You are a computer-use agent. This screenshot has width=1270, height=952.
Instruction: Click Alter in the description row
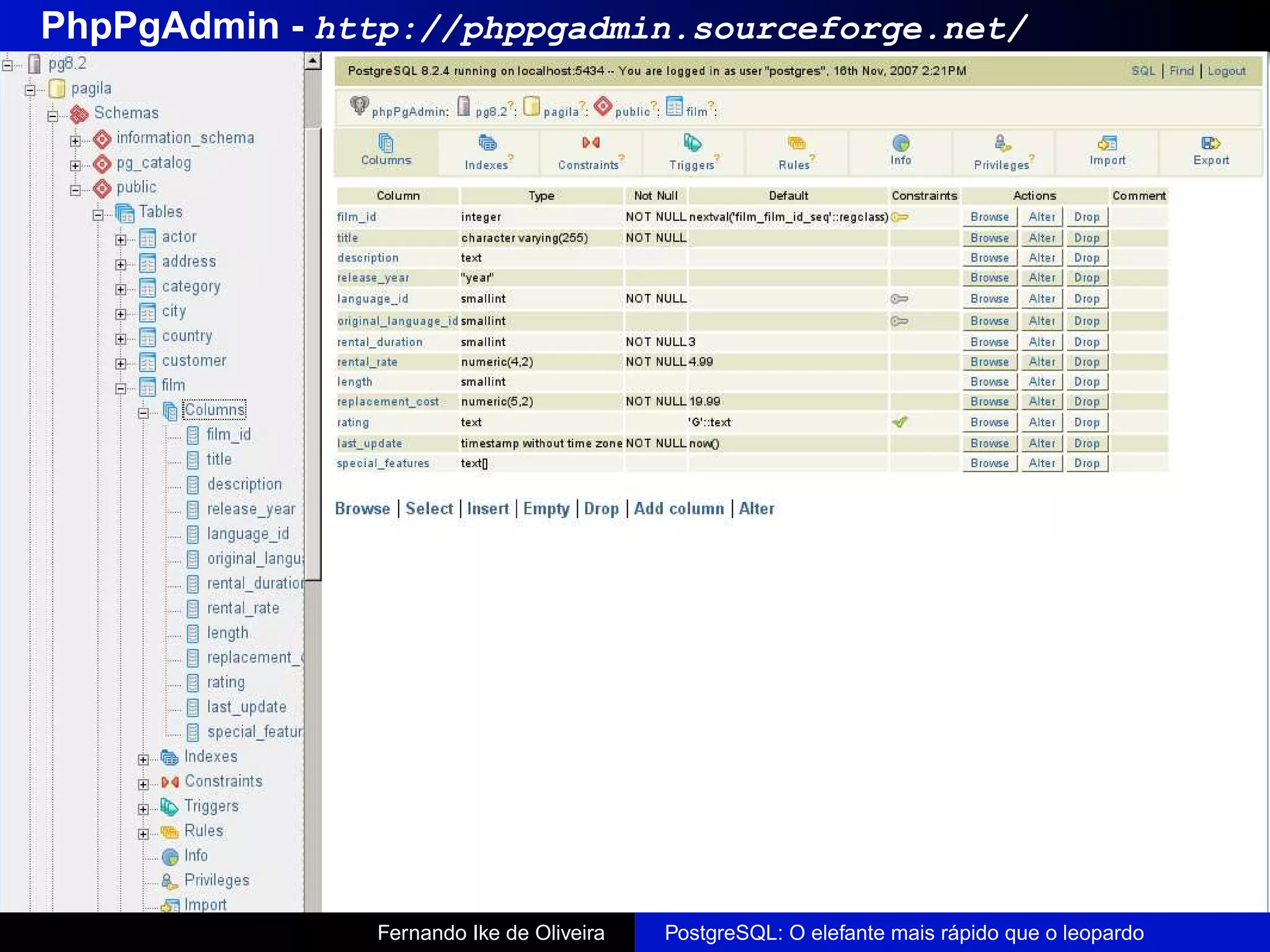pyautogui.click(x=1042, y=258)
